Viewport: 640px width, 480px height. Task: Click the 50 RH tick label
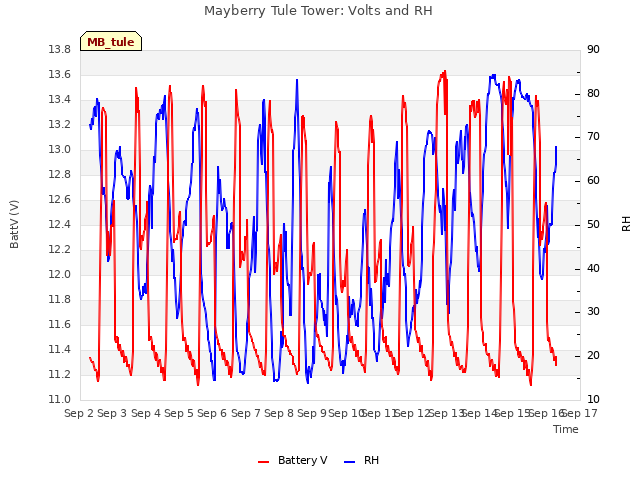point(593,224)
